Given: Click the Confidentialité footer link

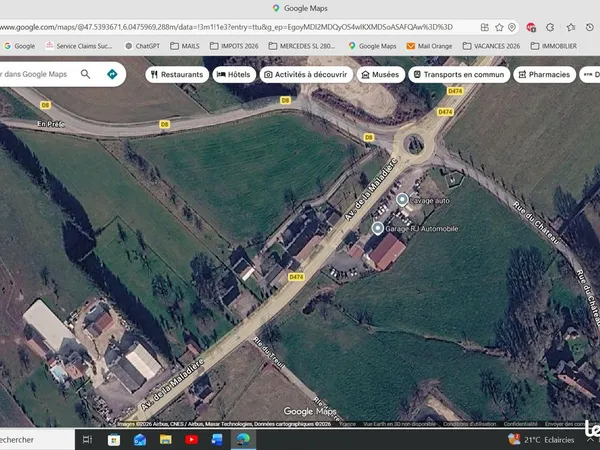Looking at the screenshot, I should [520, 424].
